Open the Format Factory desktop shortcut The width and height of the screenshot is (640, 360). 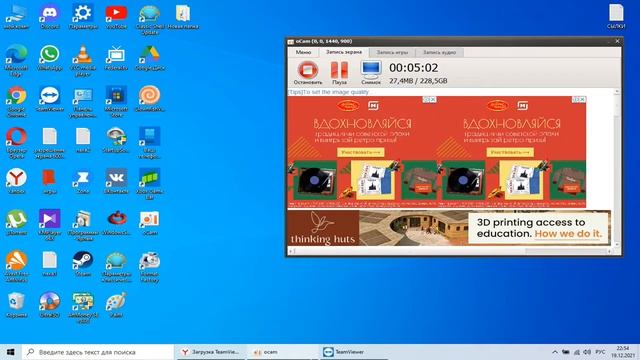click(x=150, y=266)
